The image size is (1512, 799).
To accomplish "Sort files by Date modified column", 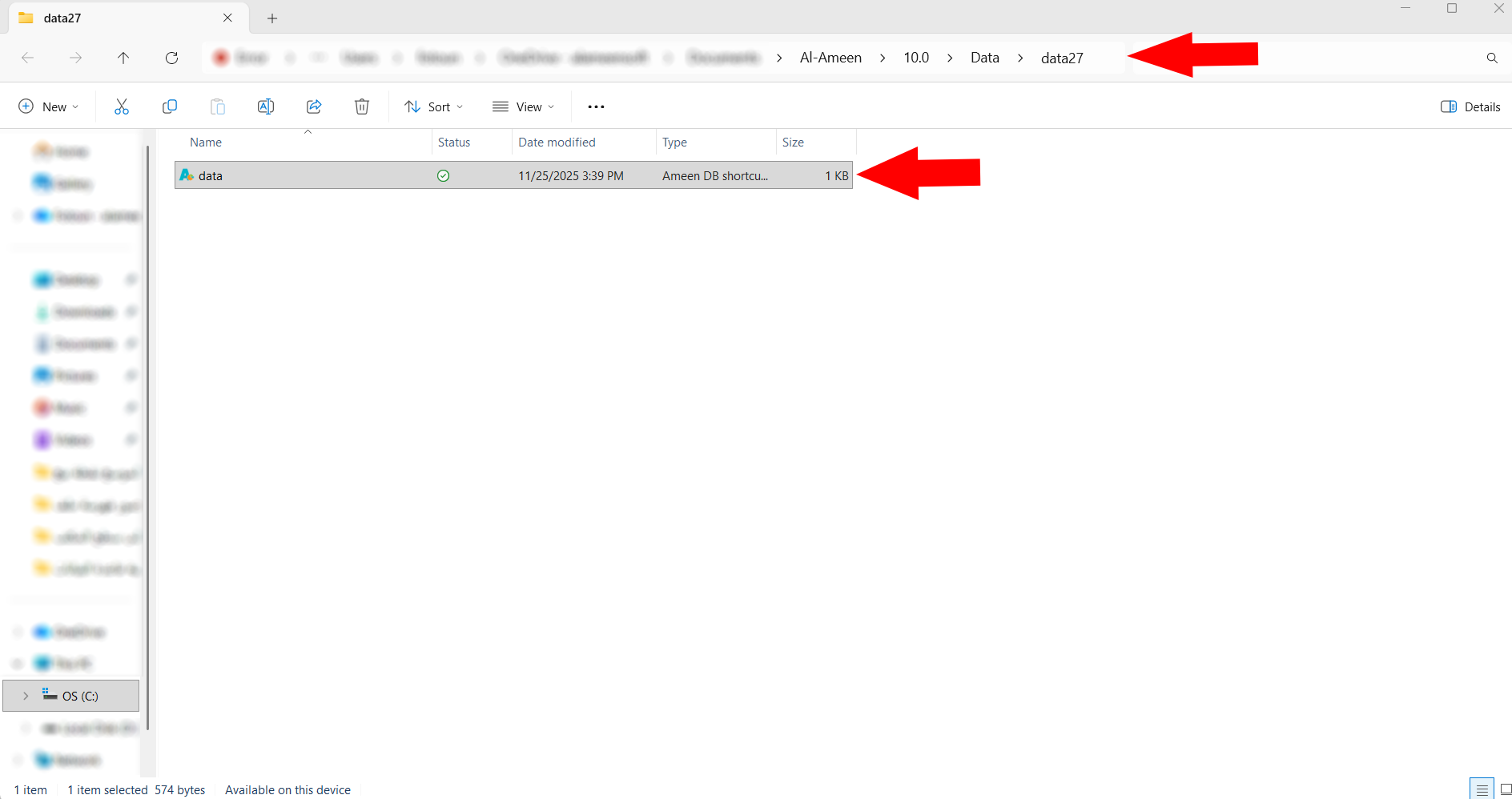I will (x=557, y=143).
